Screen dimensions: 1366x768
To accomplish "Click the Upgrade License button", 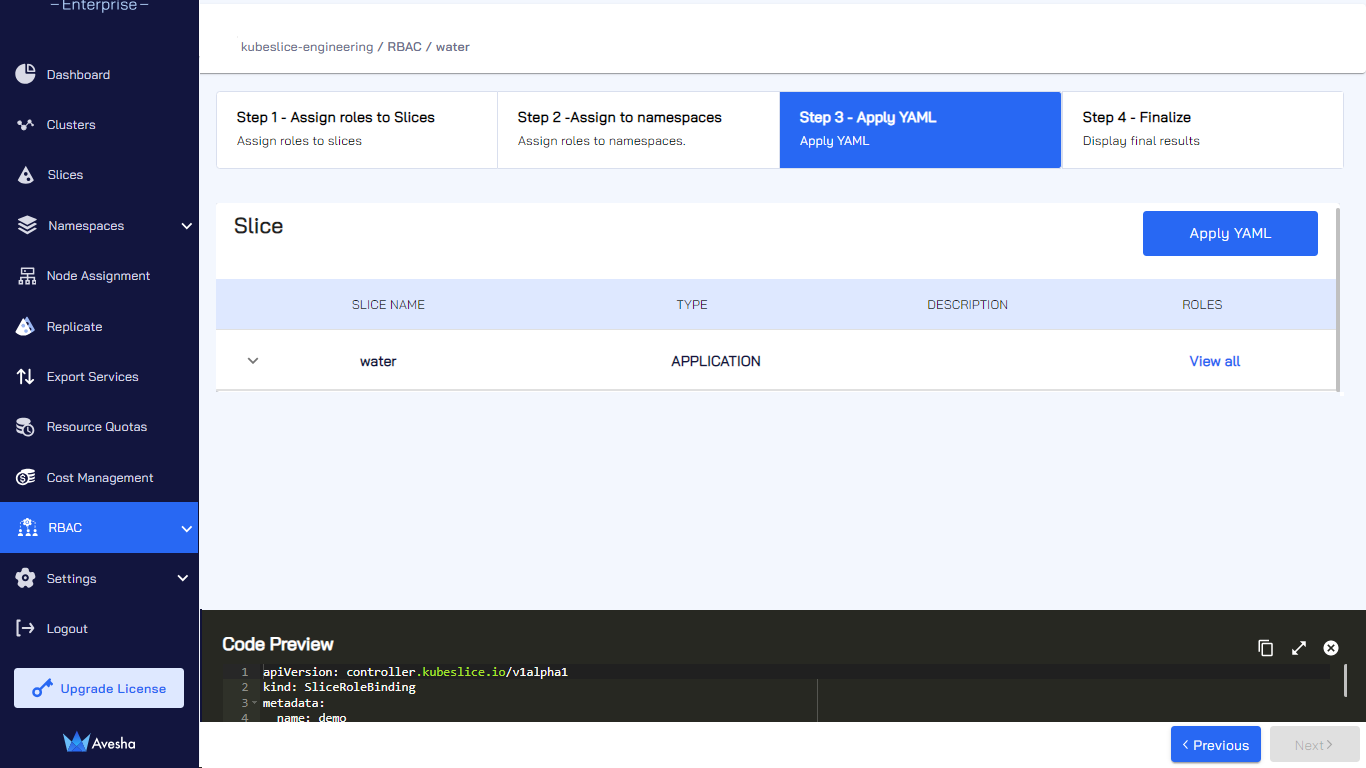I will click(99, 688).
